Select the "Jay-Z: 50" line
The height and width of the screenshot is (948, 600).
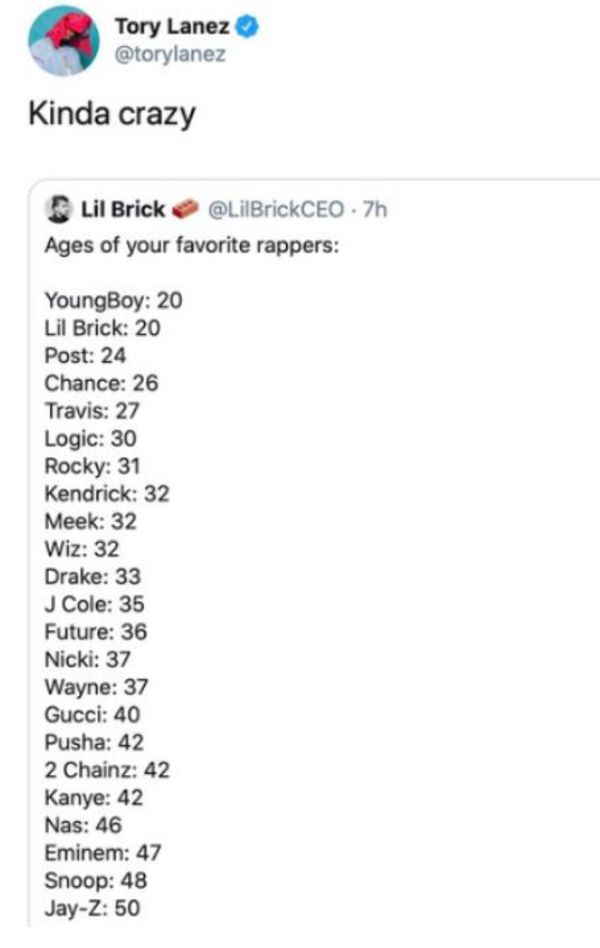(93, 908)
